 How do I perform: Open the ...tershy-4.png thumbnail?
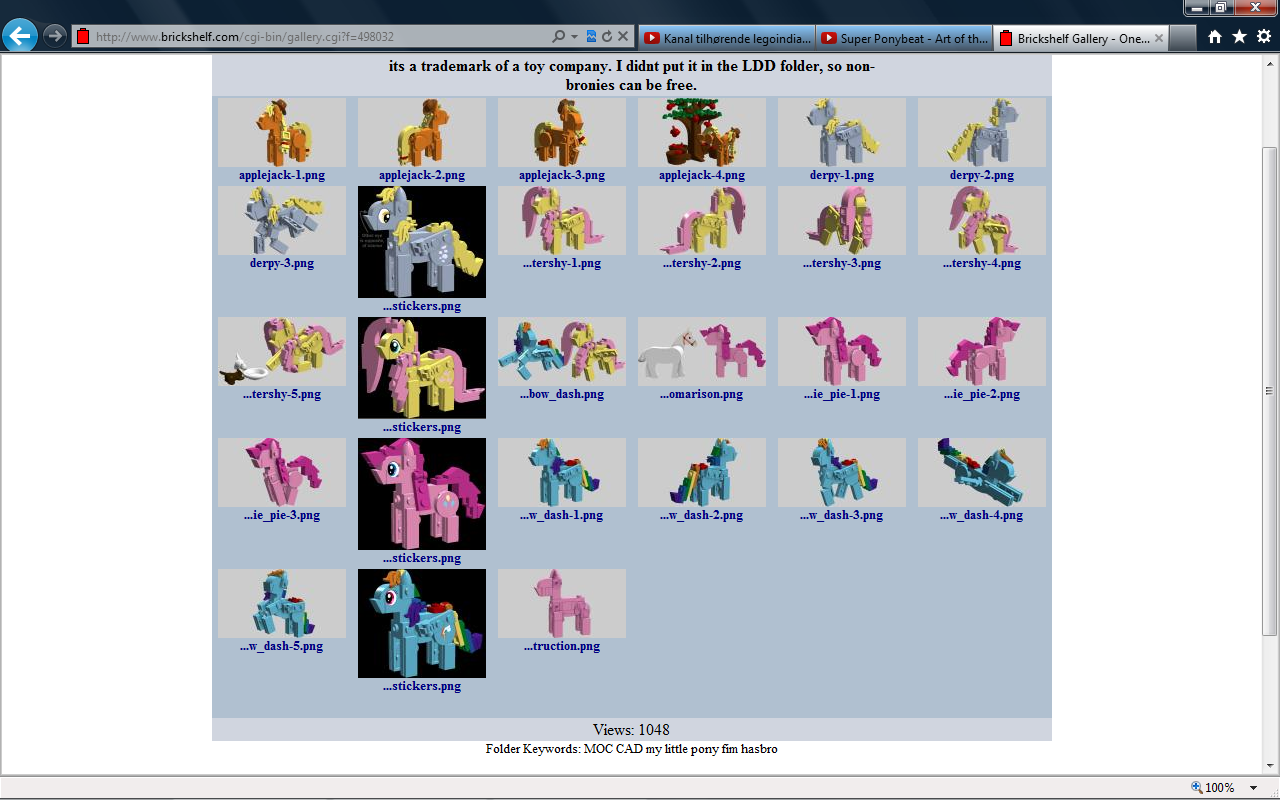[982, 220]
